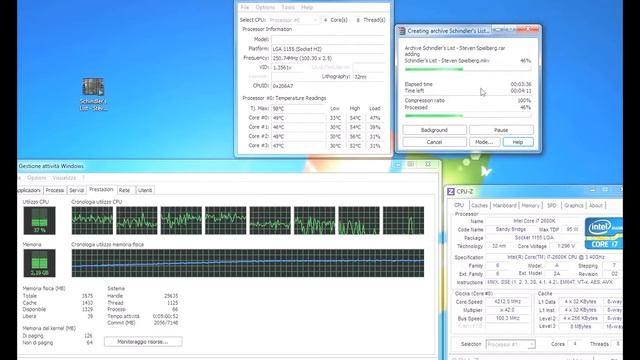Switch to Memory tab in CPU-Z

click(531, 206)
